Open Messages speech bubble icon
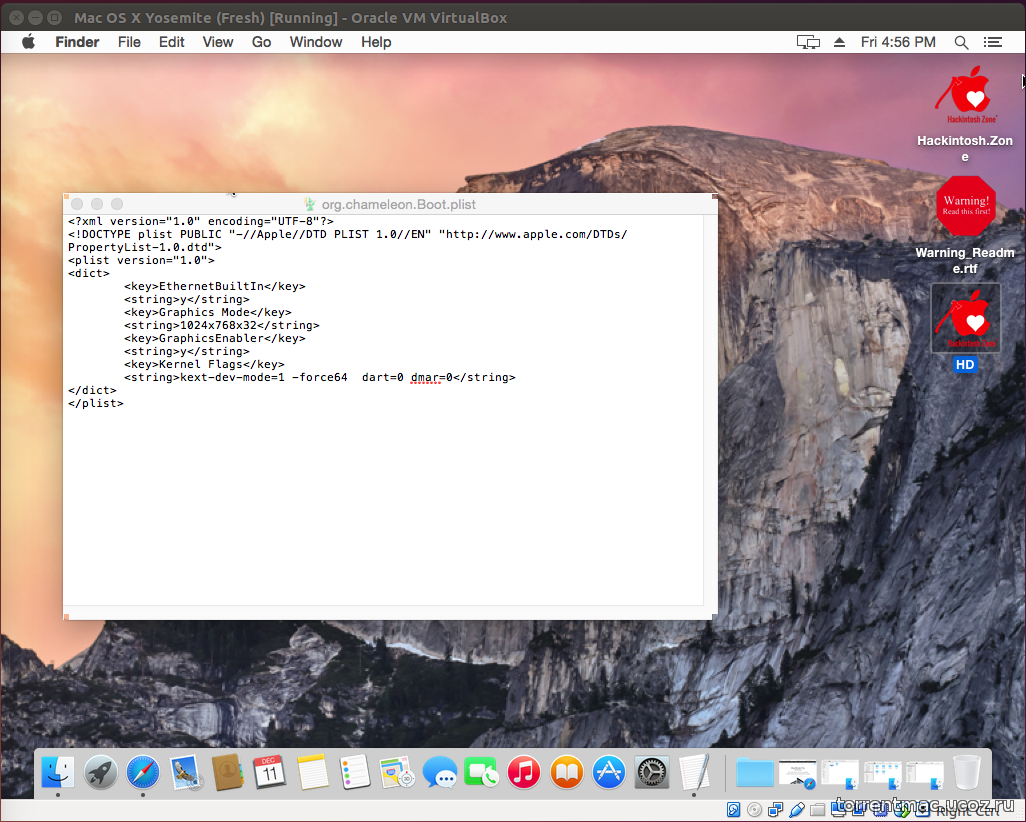 click(x=439, y=772)
